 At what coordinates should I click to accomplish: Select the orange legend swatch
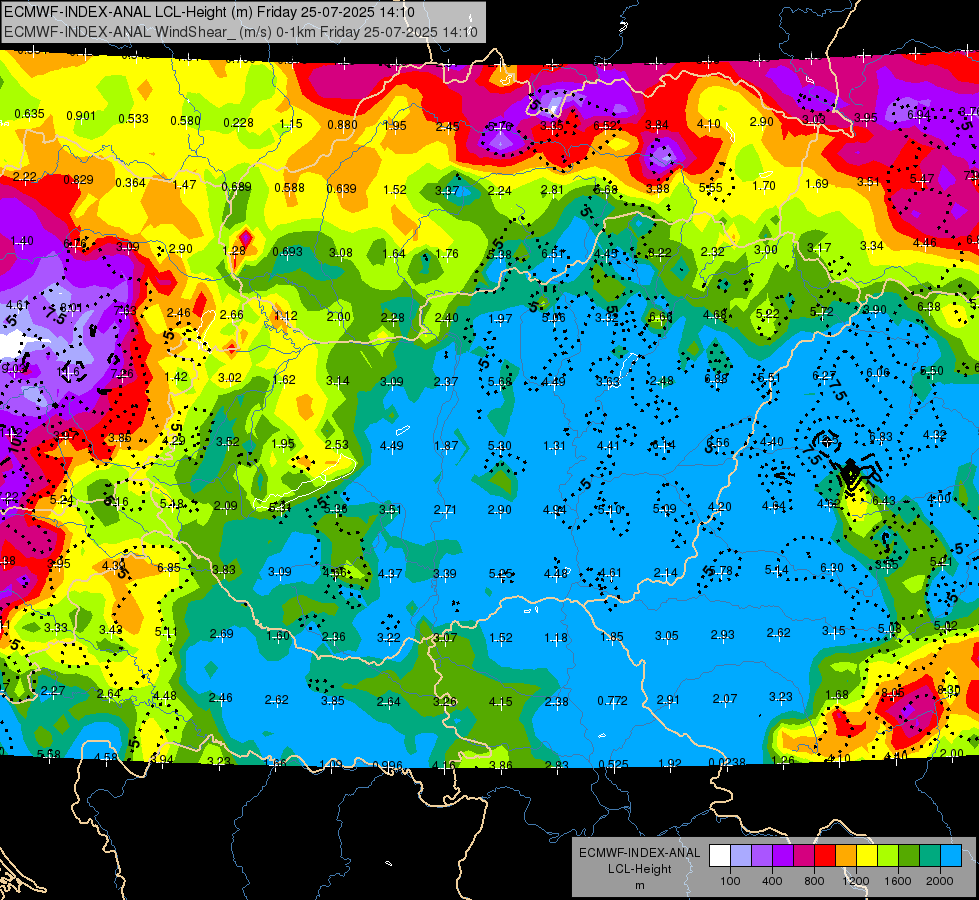846,856
